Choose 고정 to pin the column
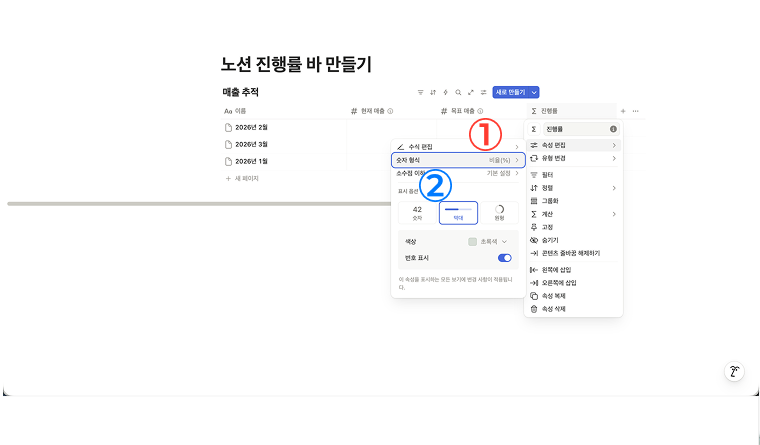The image size is (760, 445). point(573,227)
